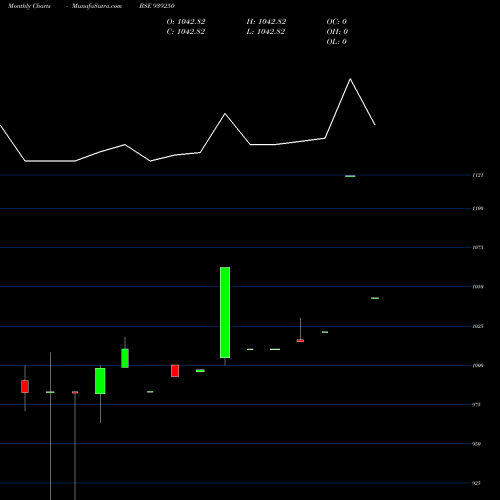
Task: Click the 1025 price axis label
Action: pyautogui.click(x=478, y=326)
